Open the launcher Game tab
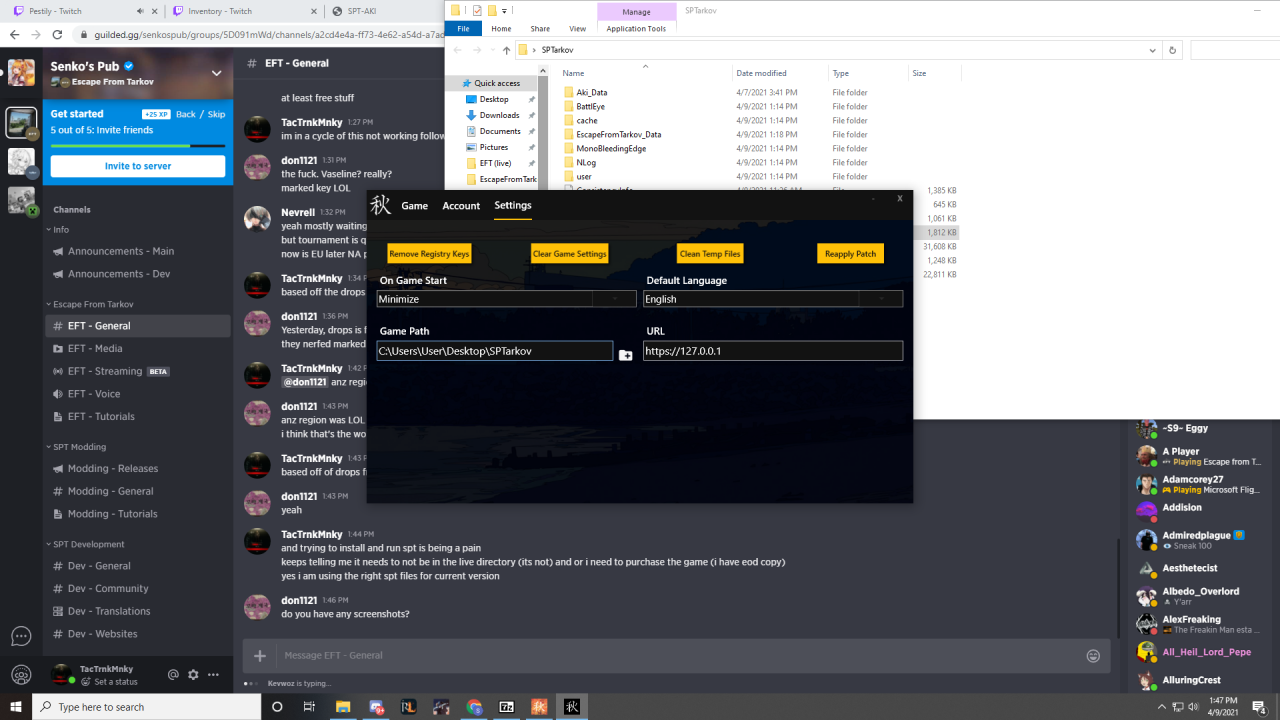The width and height of the screenshot is (1280, 720). pyautogui.click(x=414, y=206)
